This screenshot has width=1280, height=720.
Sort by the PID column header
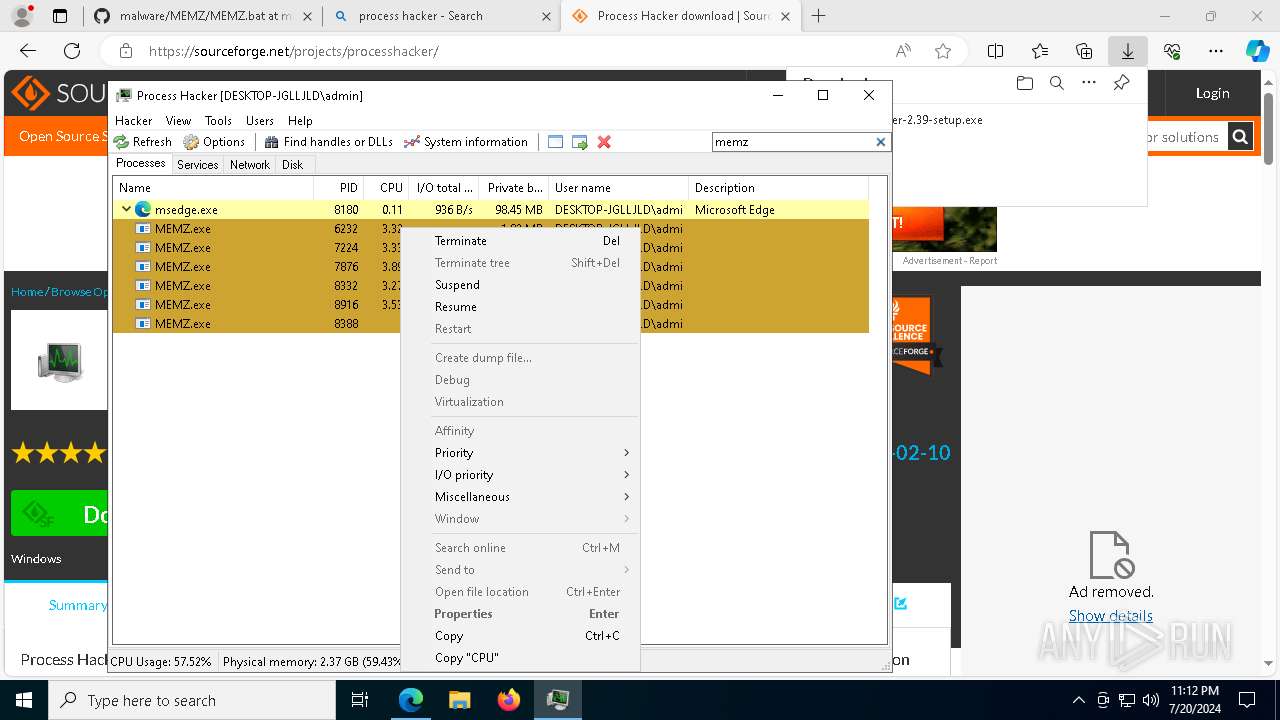click(338, 188)
